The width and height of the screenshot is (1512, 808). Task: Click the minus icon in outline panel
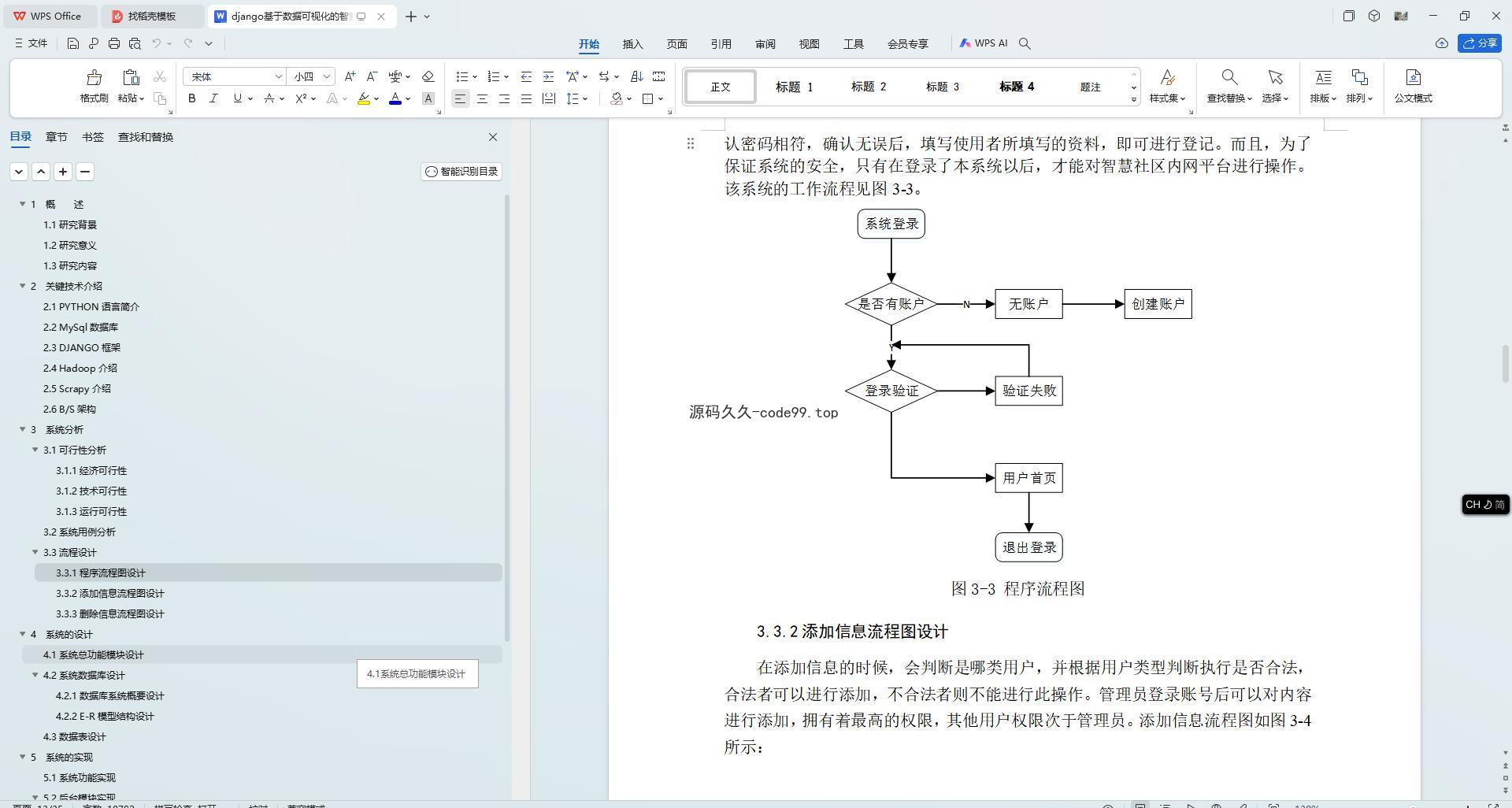[x=85, y=172]
